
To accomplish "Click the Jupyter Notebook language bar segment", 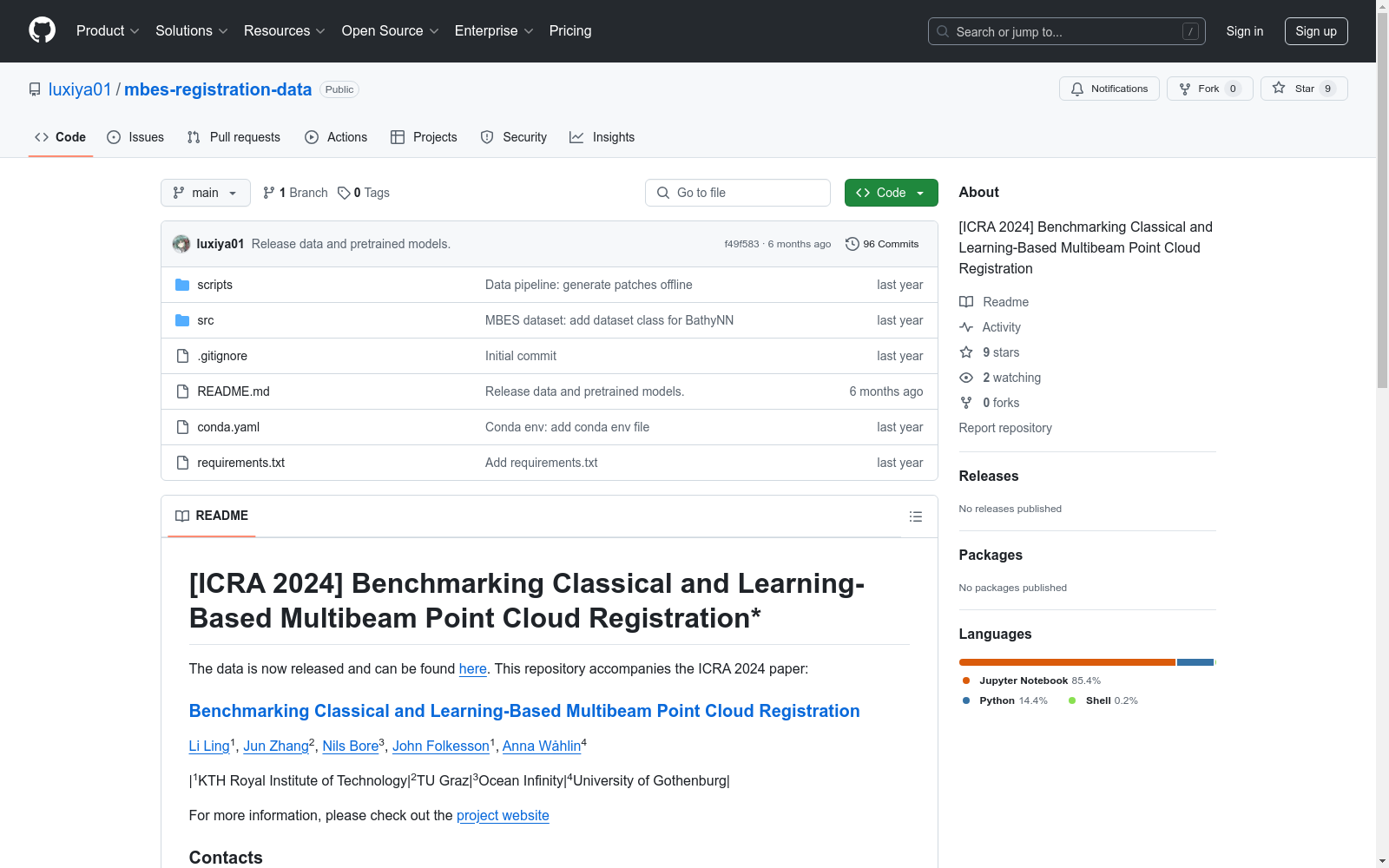I will click(1067, 662).
